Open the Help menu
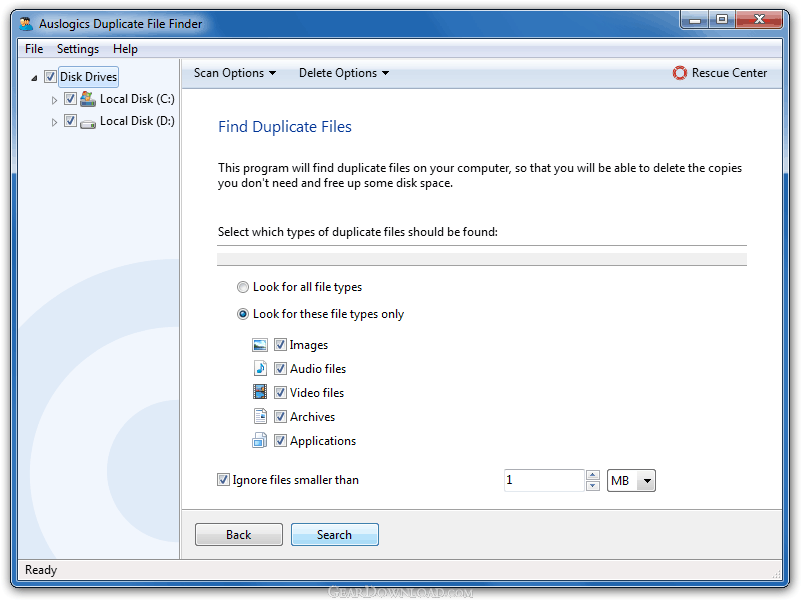802x601 pixels. coord(125,49)
